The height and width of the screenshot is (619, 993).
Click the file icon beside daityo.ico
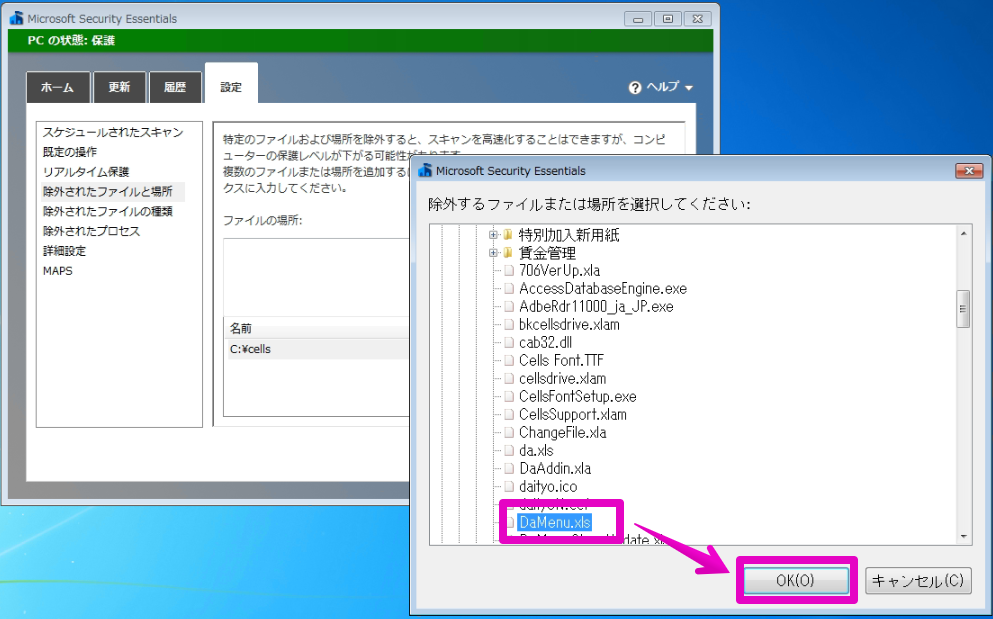pyautogui.click(x=509, y=487)
